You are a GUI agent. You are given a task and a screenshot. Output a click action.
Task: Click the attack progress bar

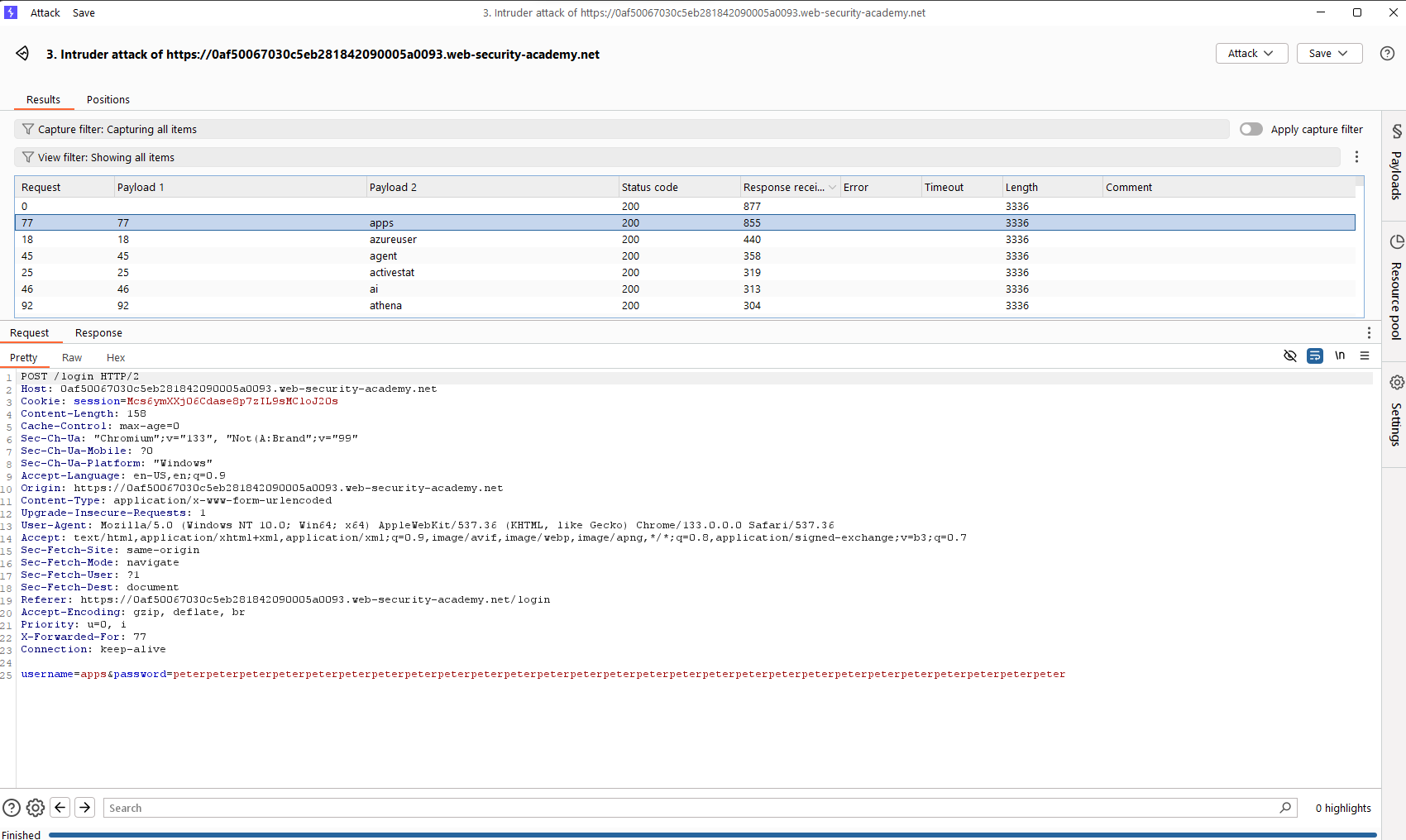(712, 835)
